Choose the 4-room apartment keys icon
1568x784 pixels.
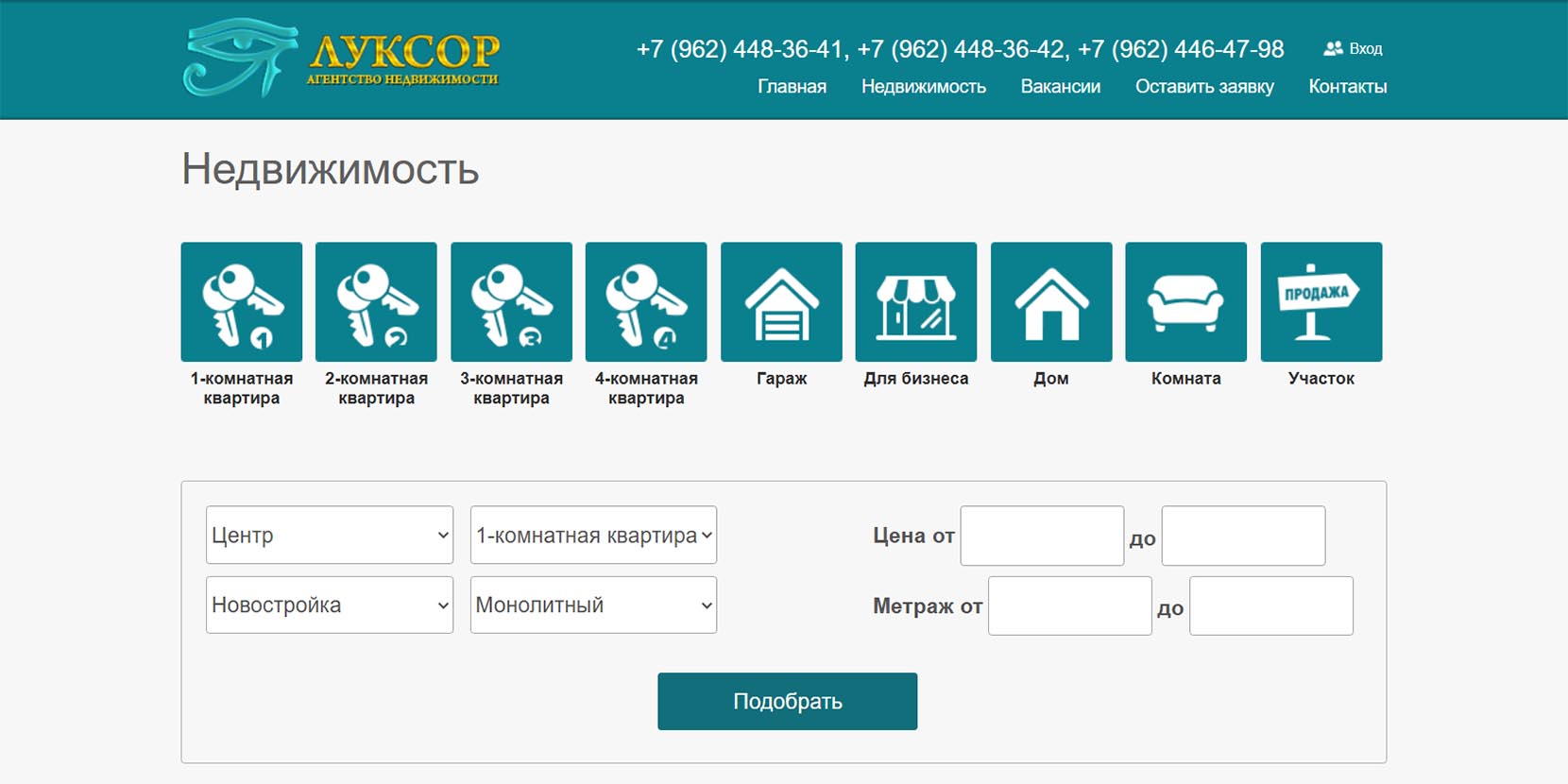(646, 302)
